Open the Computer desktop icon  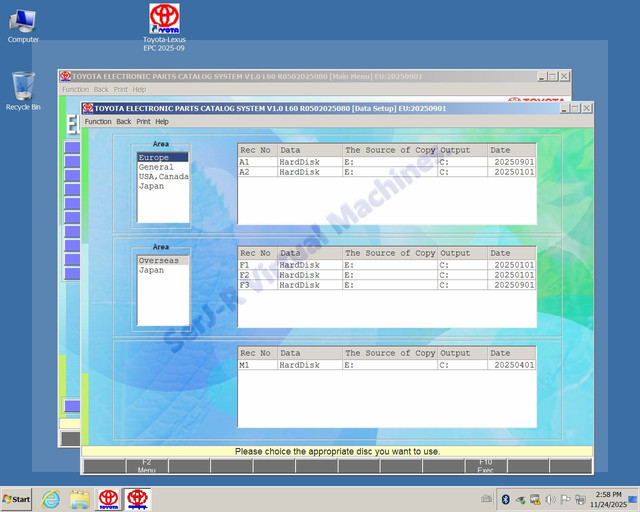point(23,26)
